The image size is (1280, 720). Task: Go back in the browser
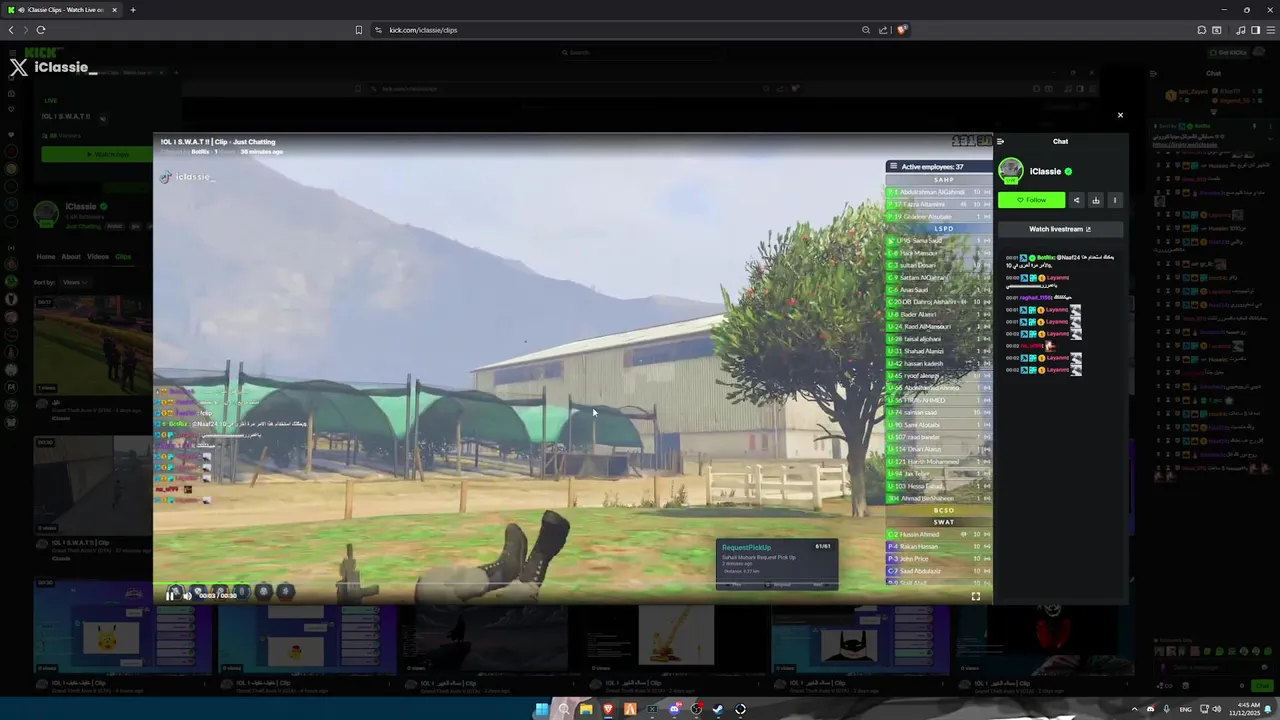click(11, 30)
